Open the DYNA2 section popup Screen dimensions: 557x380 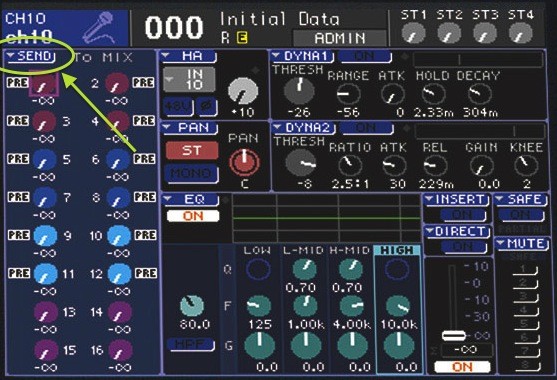pyautogui.click(x=303, y=128)
